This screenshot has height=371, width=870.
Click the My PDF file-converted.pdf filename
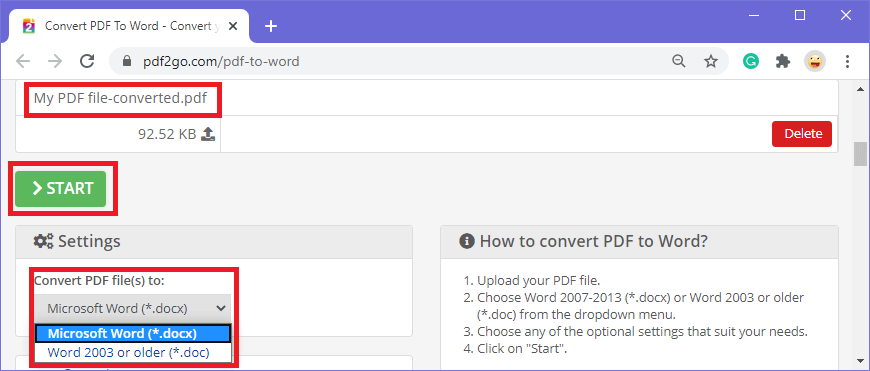[120, 99]
